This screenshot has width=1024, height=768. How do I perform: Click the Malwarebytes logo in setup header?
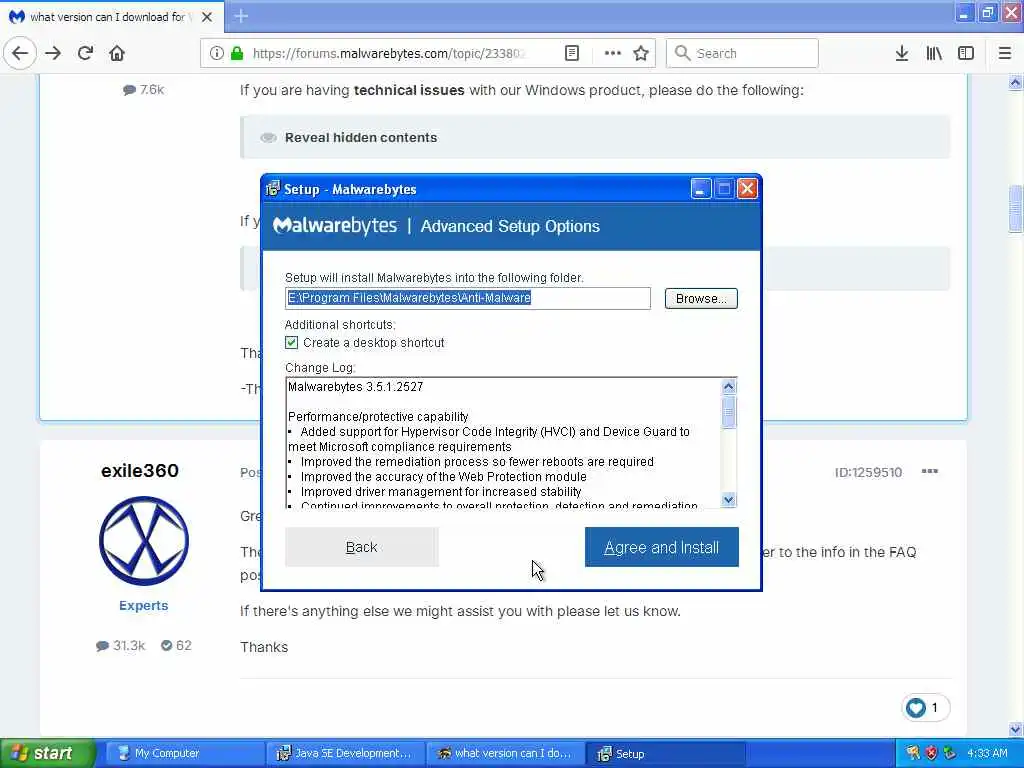click(335, 226)
